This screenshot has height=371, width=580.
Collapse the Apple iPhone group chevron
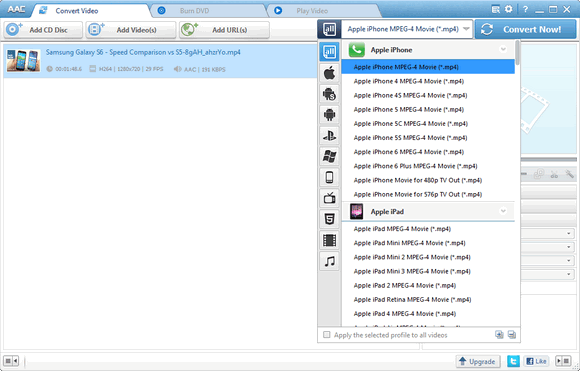(503, 49)
